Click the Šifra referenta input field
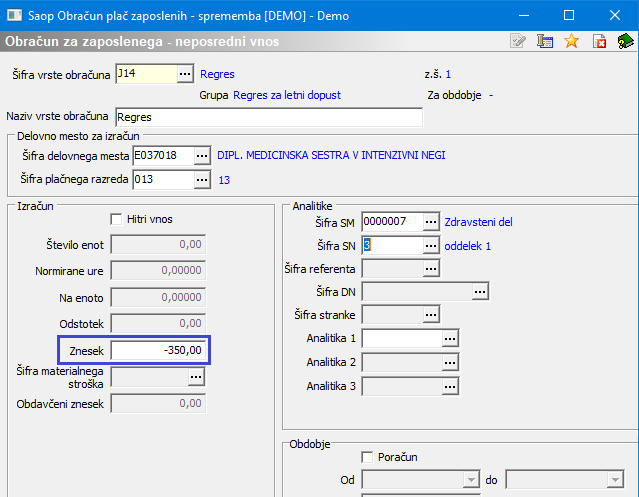 (392, 268)
